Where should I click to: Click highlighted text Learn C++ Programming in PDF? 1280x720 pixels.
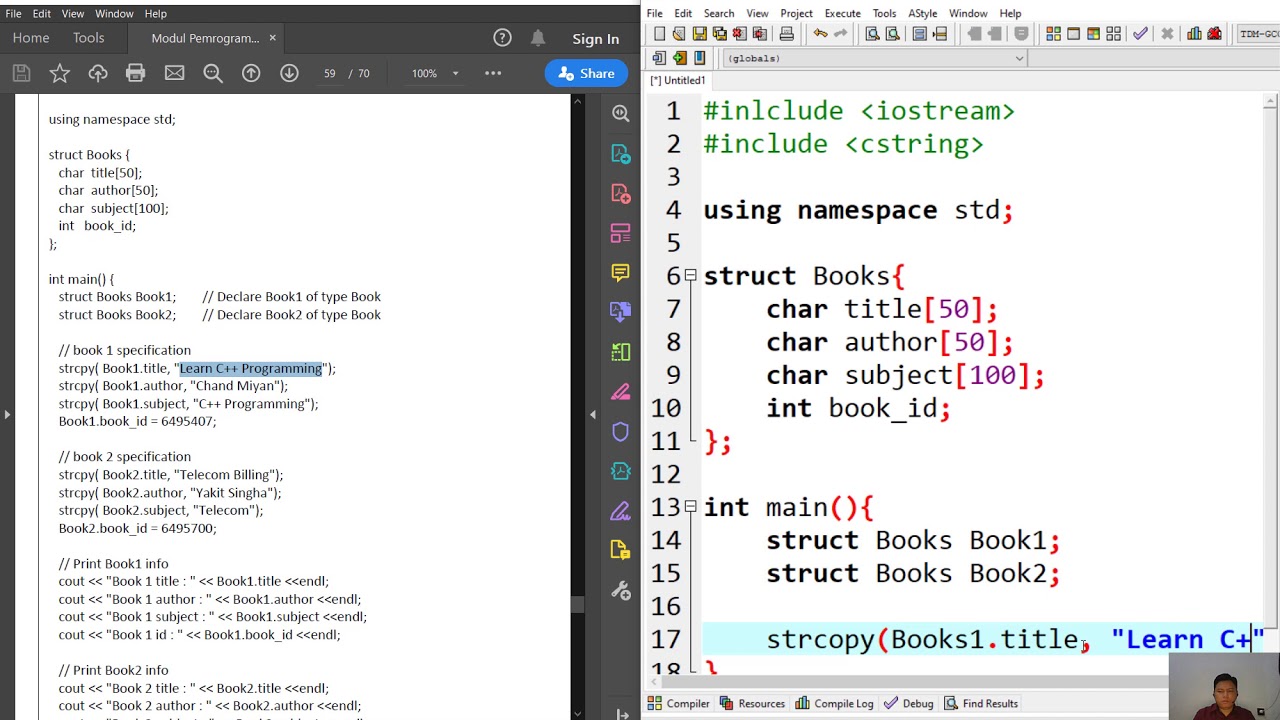pos(251,368)
